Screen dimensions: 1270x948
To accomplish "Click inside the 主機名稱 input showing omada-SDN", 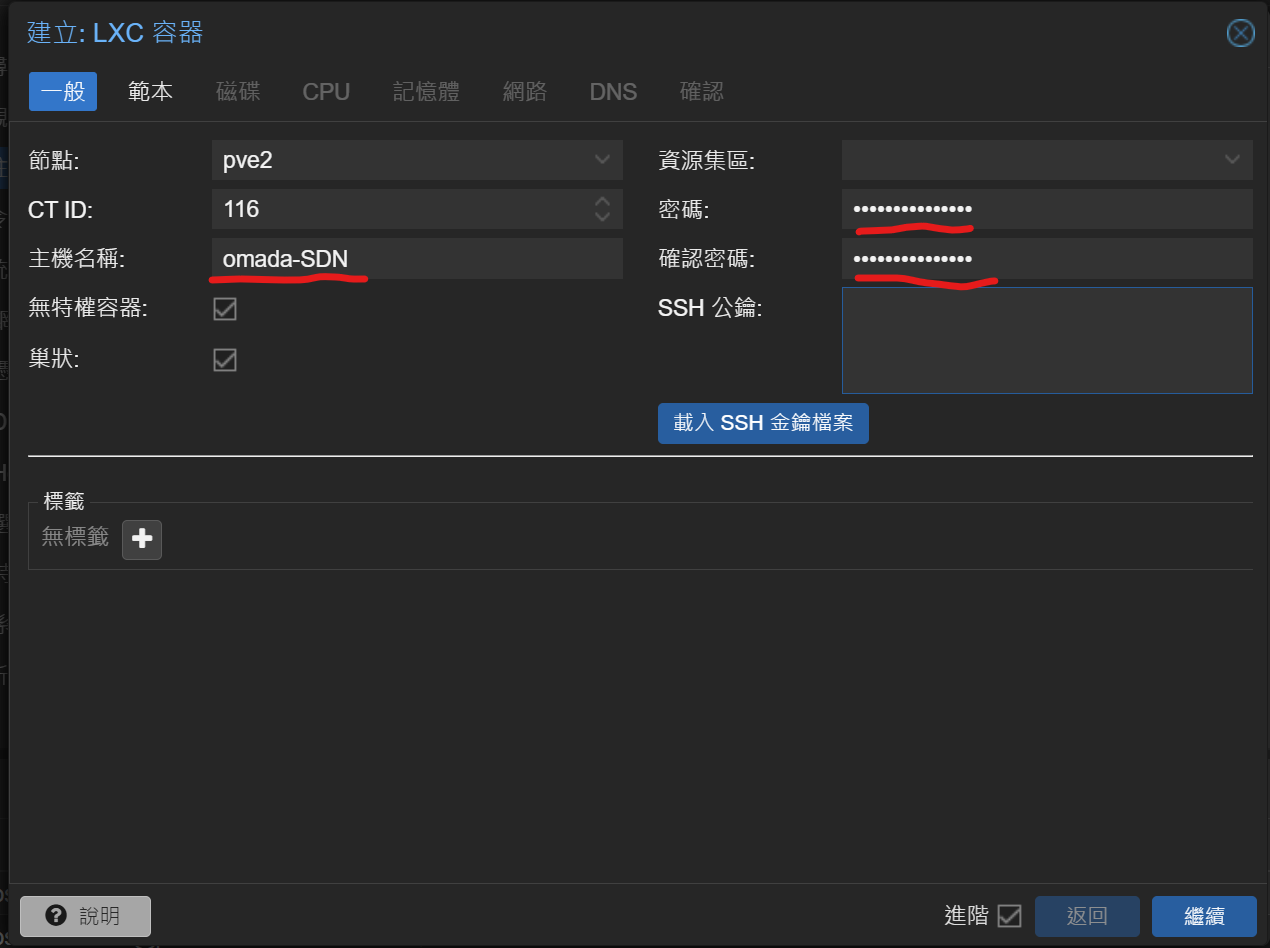I will click(400, 259).
